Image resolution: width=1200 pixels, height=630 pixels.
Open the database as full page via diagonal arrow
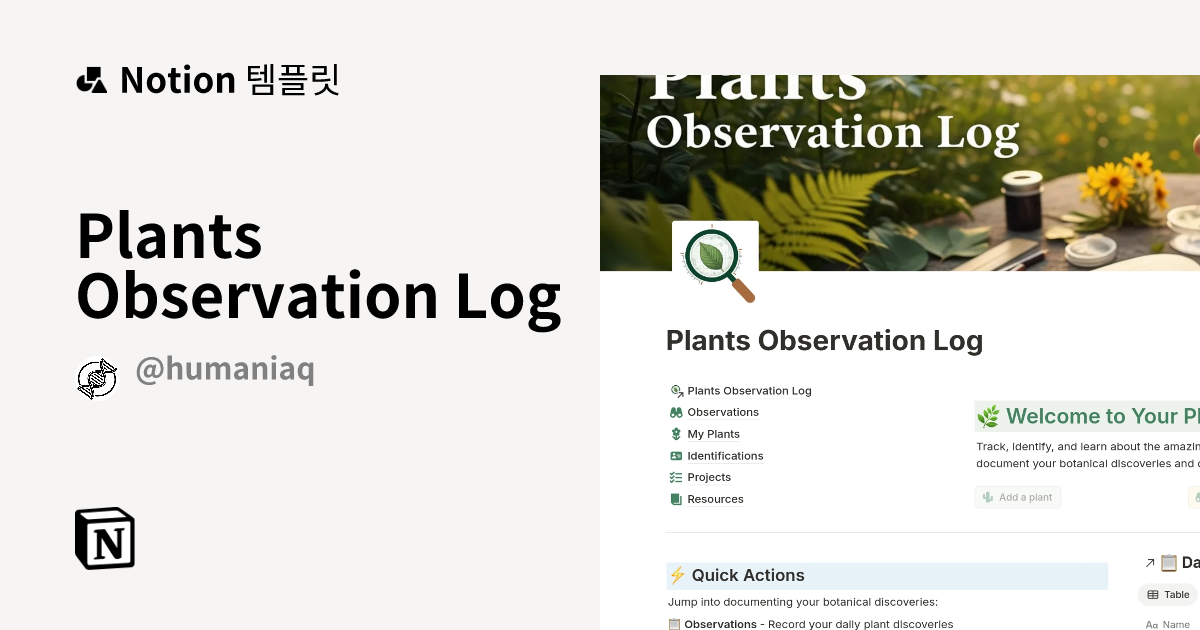click(x=1150, y=562)
